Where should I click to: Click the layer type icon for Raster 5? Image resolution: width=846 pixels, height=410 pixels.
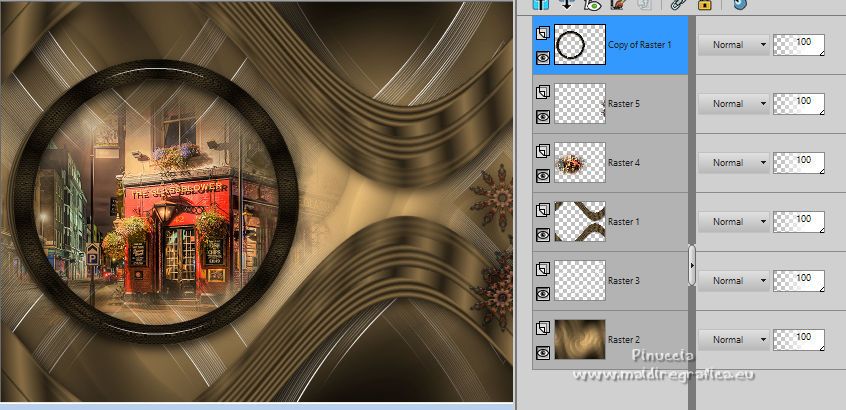(543, 92)
